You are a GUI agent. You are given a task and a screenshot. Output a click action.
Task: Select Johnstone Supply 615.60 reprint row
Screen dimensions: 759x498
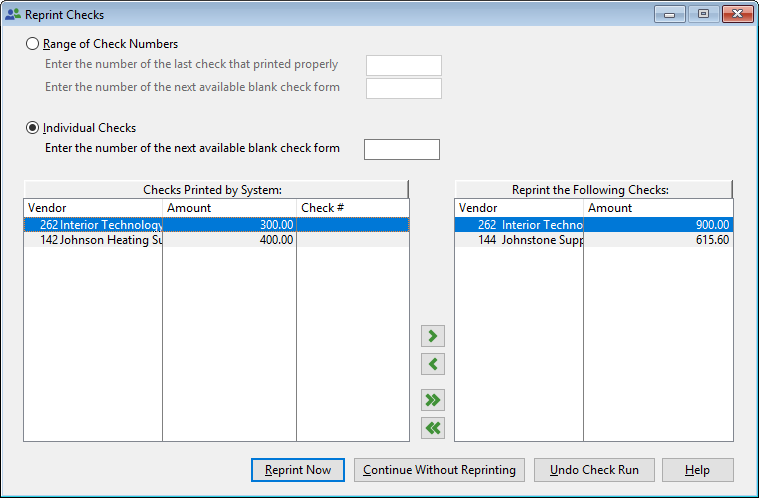(593, 240)
